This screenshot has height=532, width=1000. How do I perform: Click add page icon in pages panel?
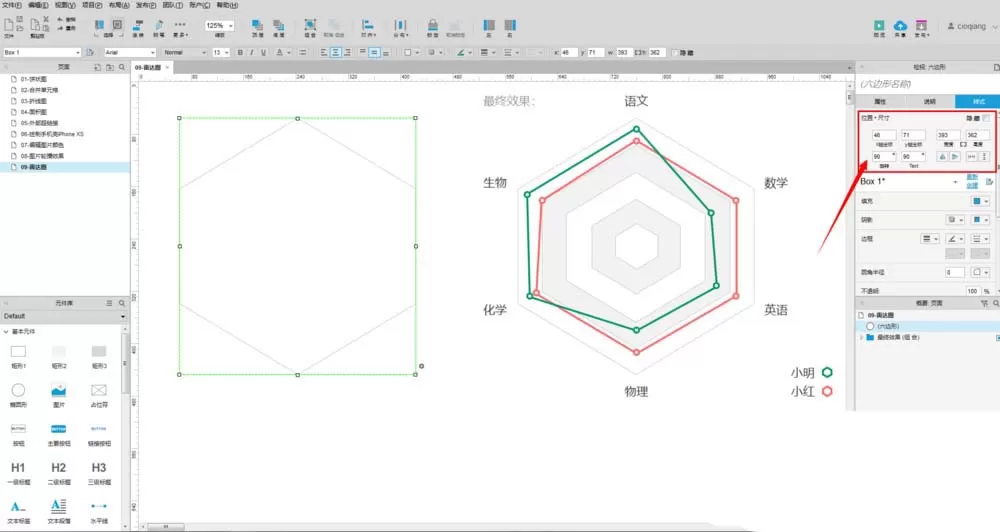[x=98, y=67]
